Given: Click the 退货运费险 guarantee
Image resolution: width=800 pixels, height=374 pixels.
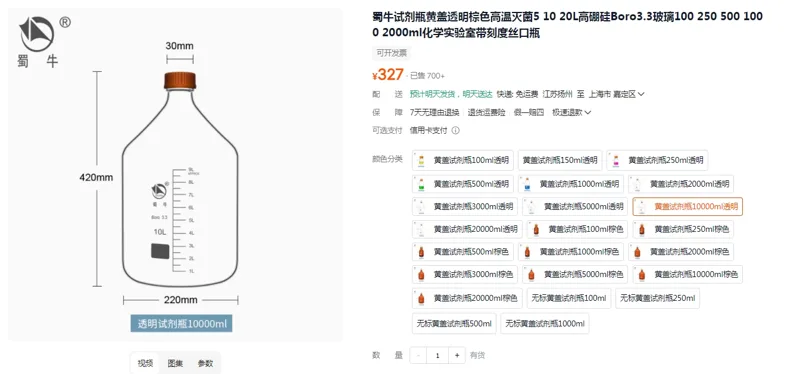Looking at the screenshot, I should 487,112.
